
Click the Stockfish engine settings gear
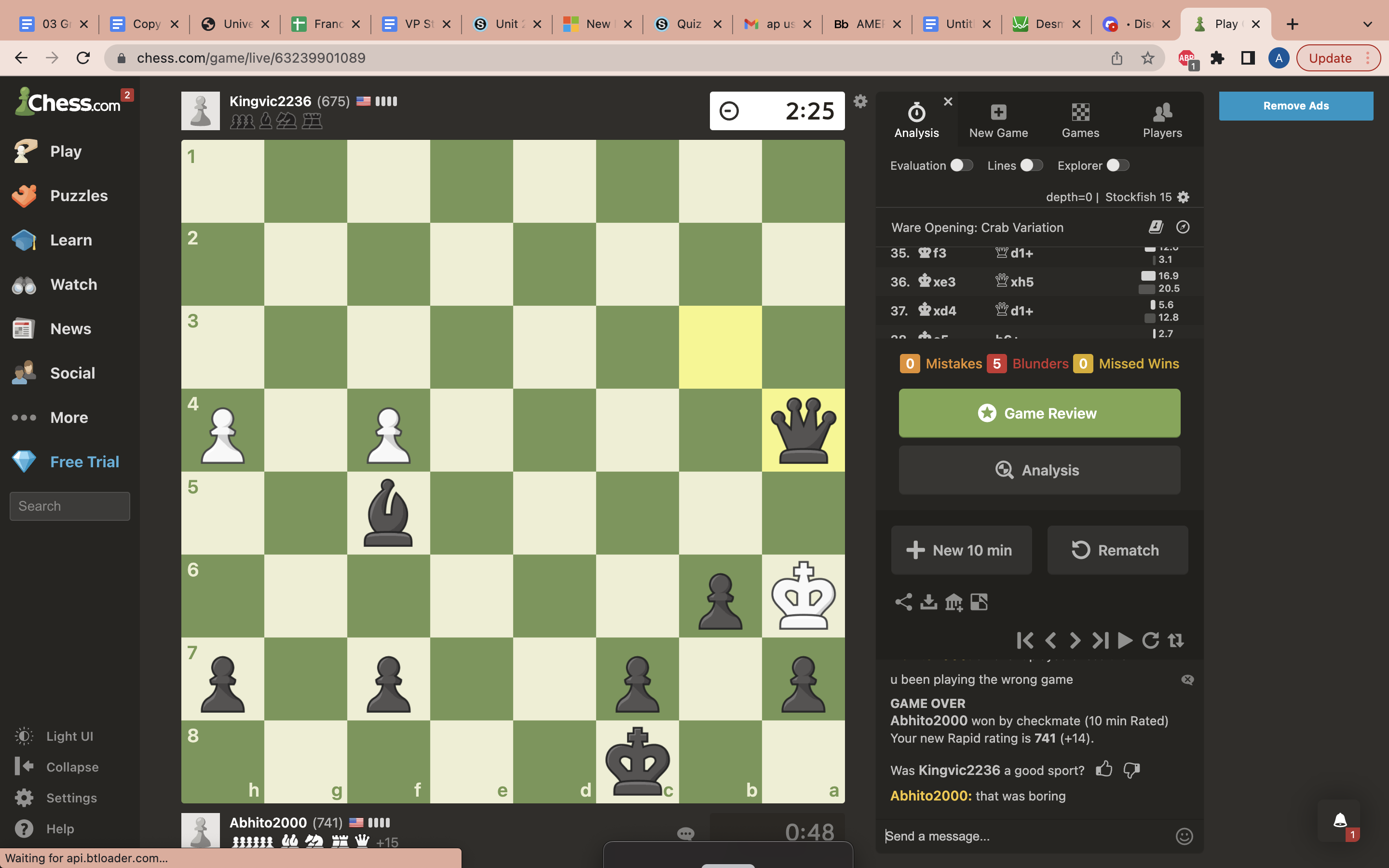1183,197
